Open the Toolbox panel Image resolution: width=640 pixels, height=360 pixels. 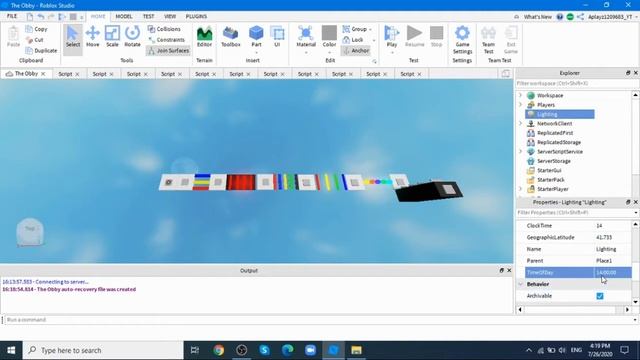[231, 37]
